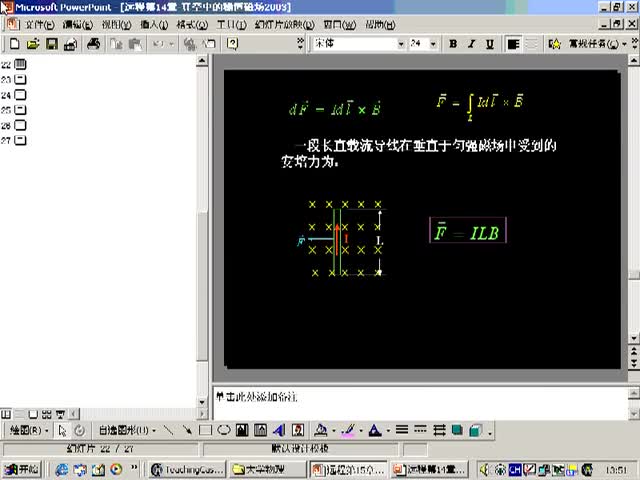Open the undo history dropdown arrow
The width and height of the screenshot is (640, 480).
[171, 44]
